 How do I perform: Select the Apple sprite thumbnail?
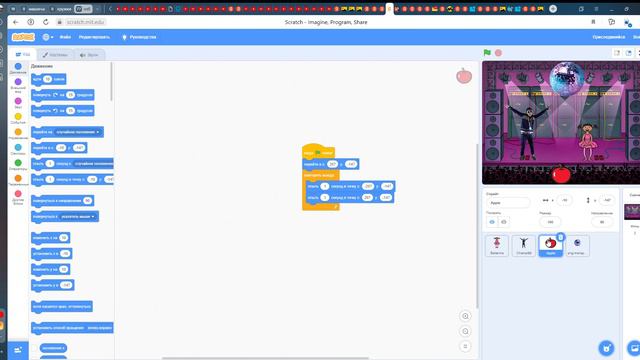tap(550, 245)
